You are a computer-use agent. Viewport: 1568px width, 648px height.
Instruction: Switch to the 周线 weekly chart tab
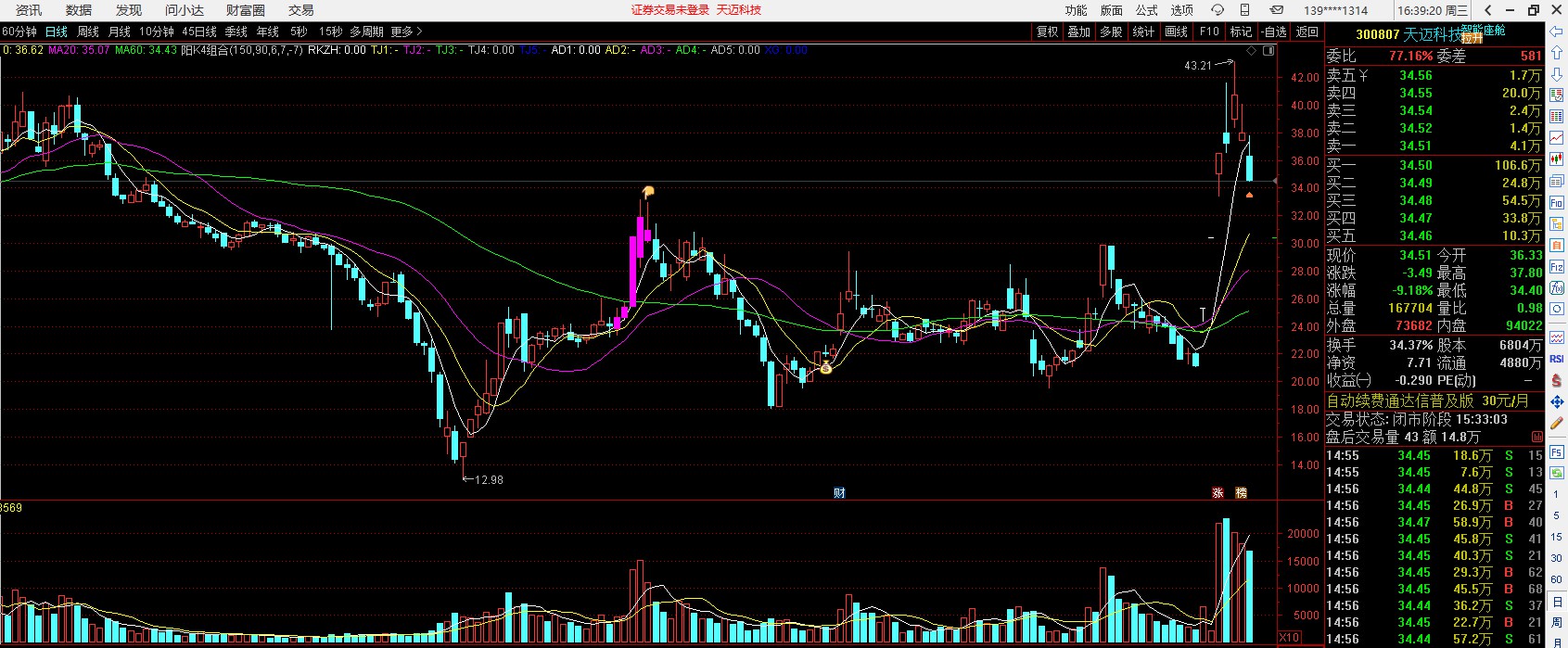click(x=88, y=32)
